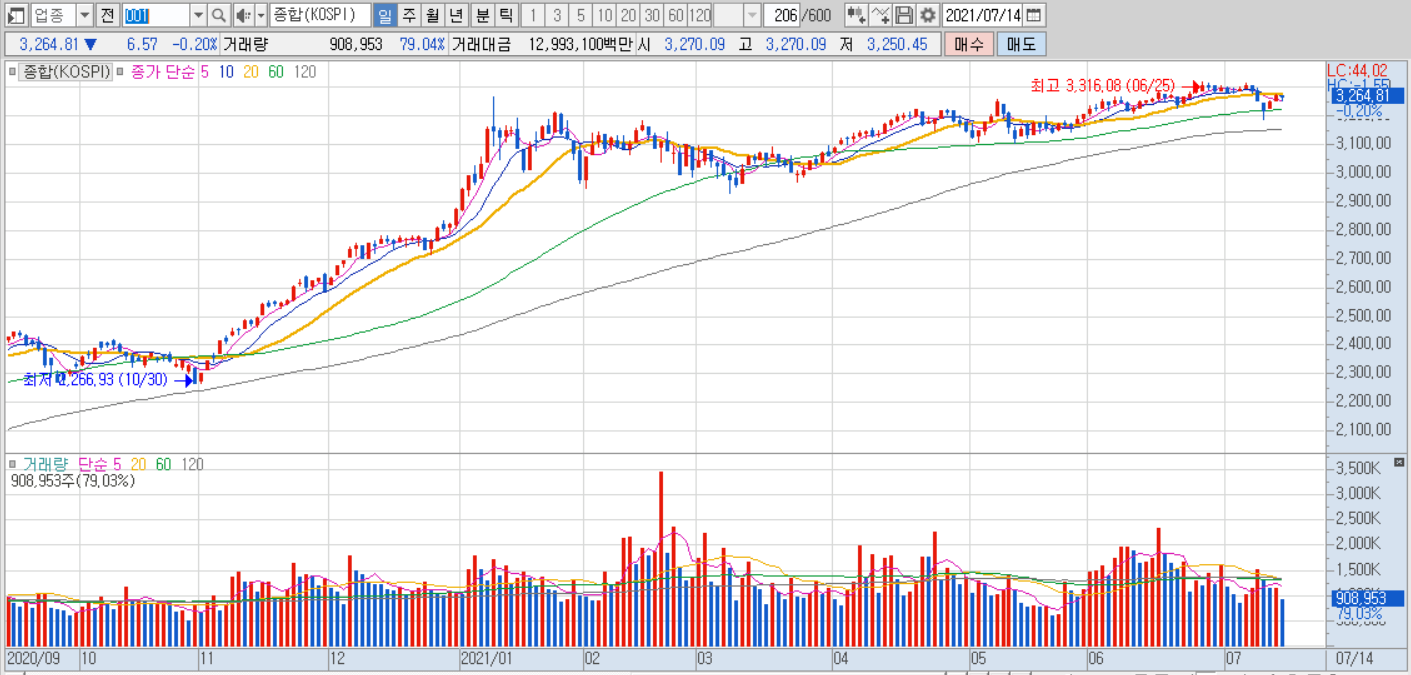The width and height of the screenshot is (1411, 675).
Task: Select the 120 interval toolbar button
Action: (700, 15)
